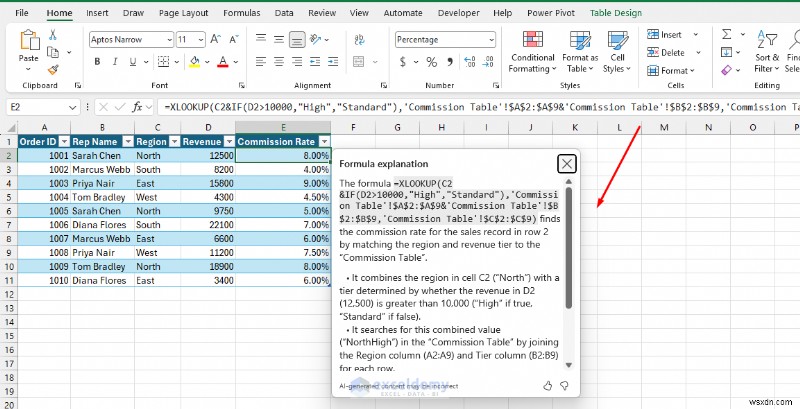This screenshot has width=800, height=409.
Task: Click Increase Decimal icon
Action: click(x=469, y=62)
